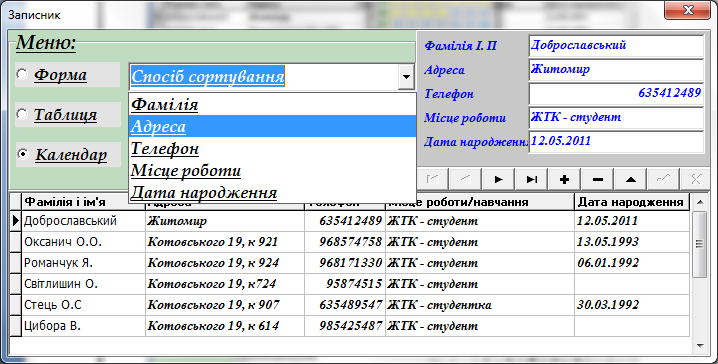Viewport: 718px width, 364px height.
Task: Go to first record navigator button
Action: coord(433,179)
